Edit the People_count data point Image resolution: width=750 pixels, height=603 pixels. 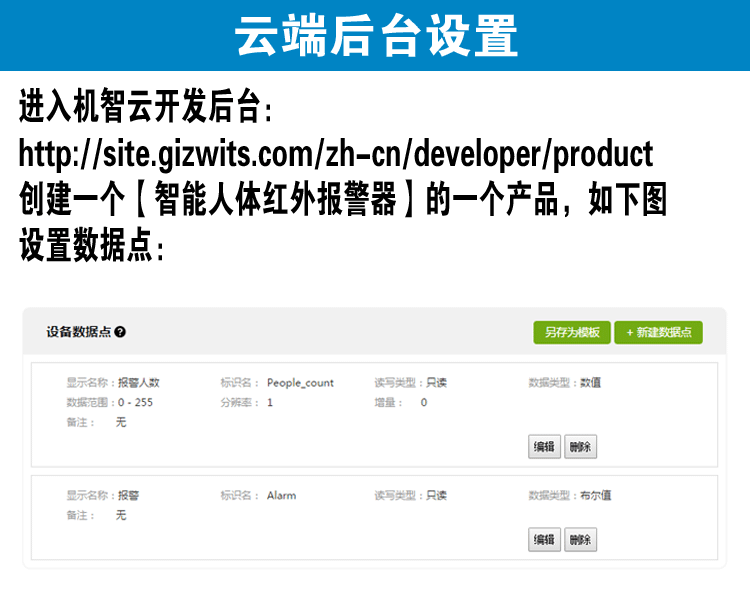click(544, 447)
